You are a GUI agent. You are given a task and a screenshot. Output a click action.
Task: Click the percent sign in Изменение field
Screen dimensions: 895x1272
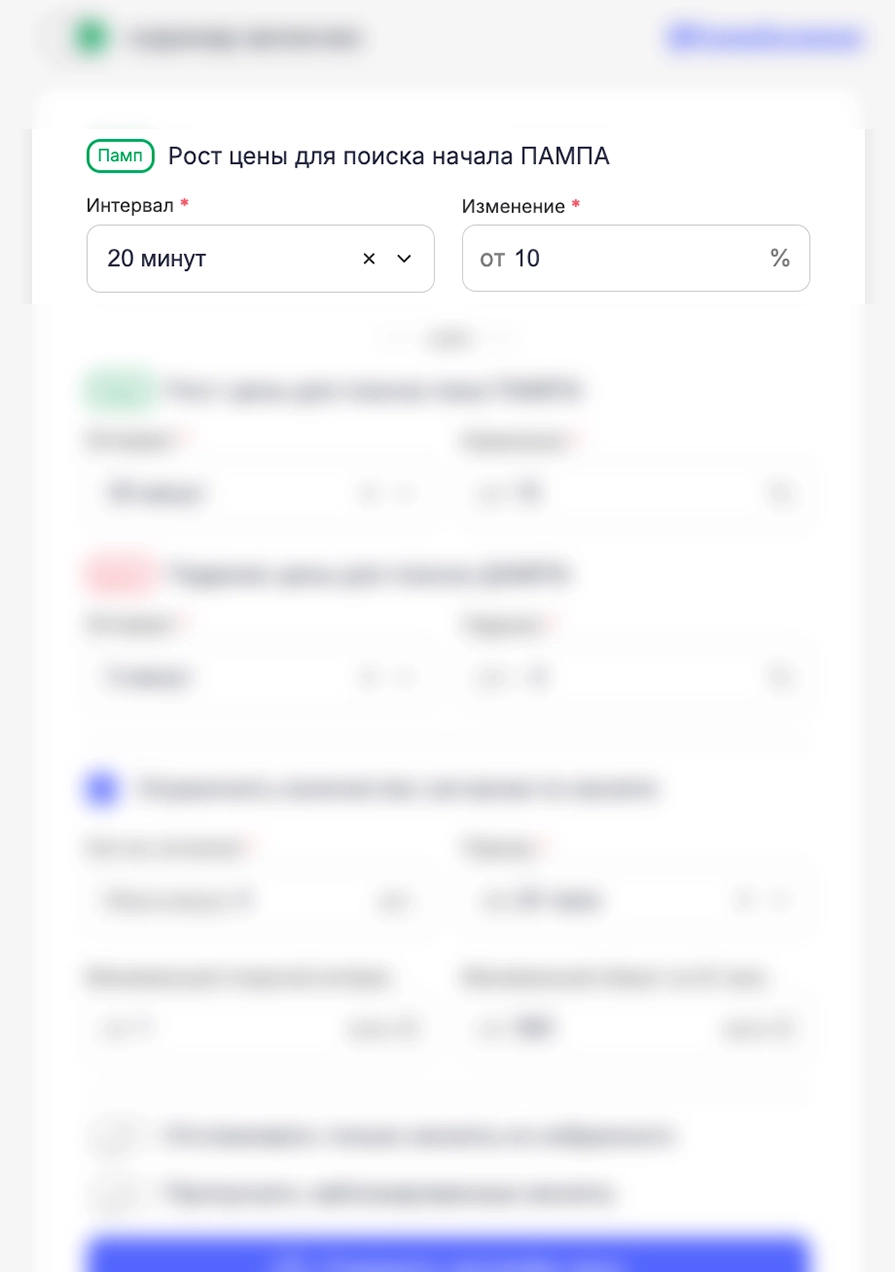(x=780, y=259)
